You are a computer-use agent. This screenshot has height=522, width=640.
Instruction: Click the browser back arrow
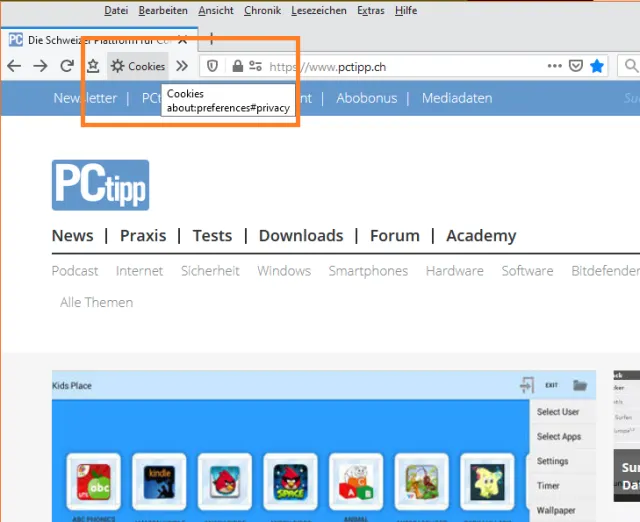(14, 66)
